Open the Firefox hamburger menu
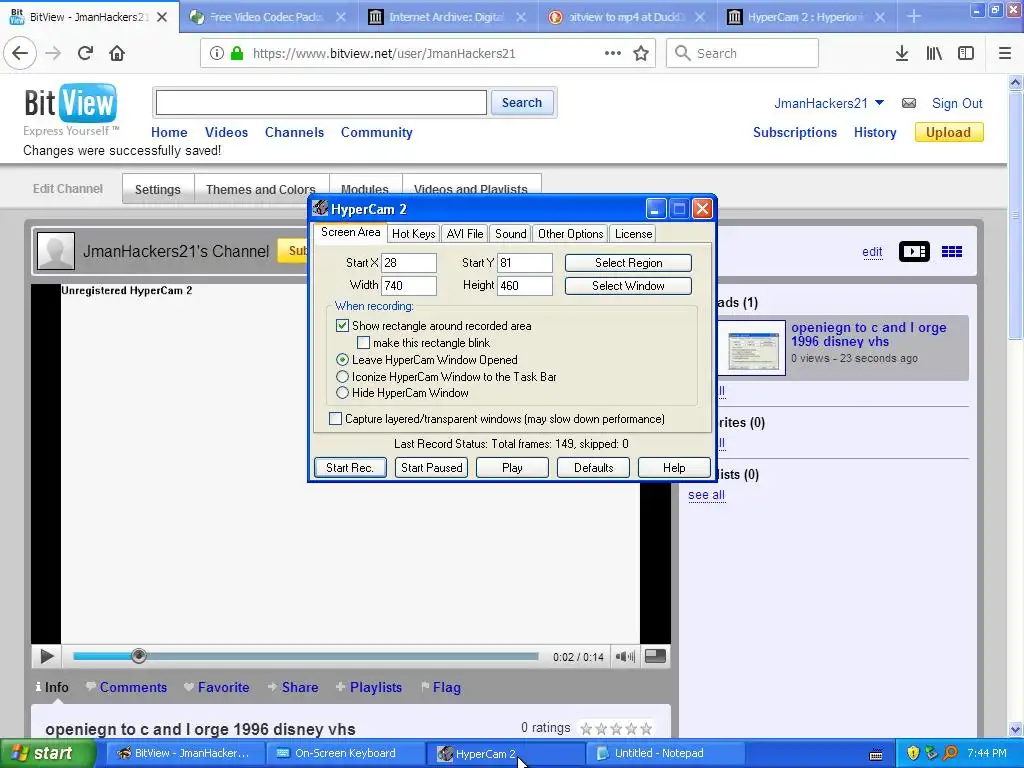This screenshot has height=768, width=1024. point(1004,53)
